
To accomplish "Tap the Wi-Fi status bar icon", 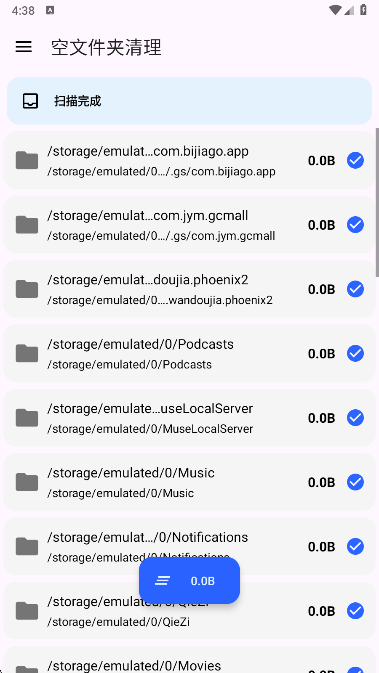I will point(335,10).
